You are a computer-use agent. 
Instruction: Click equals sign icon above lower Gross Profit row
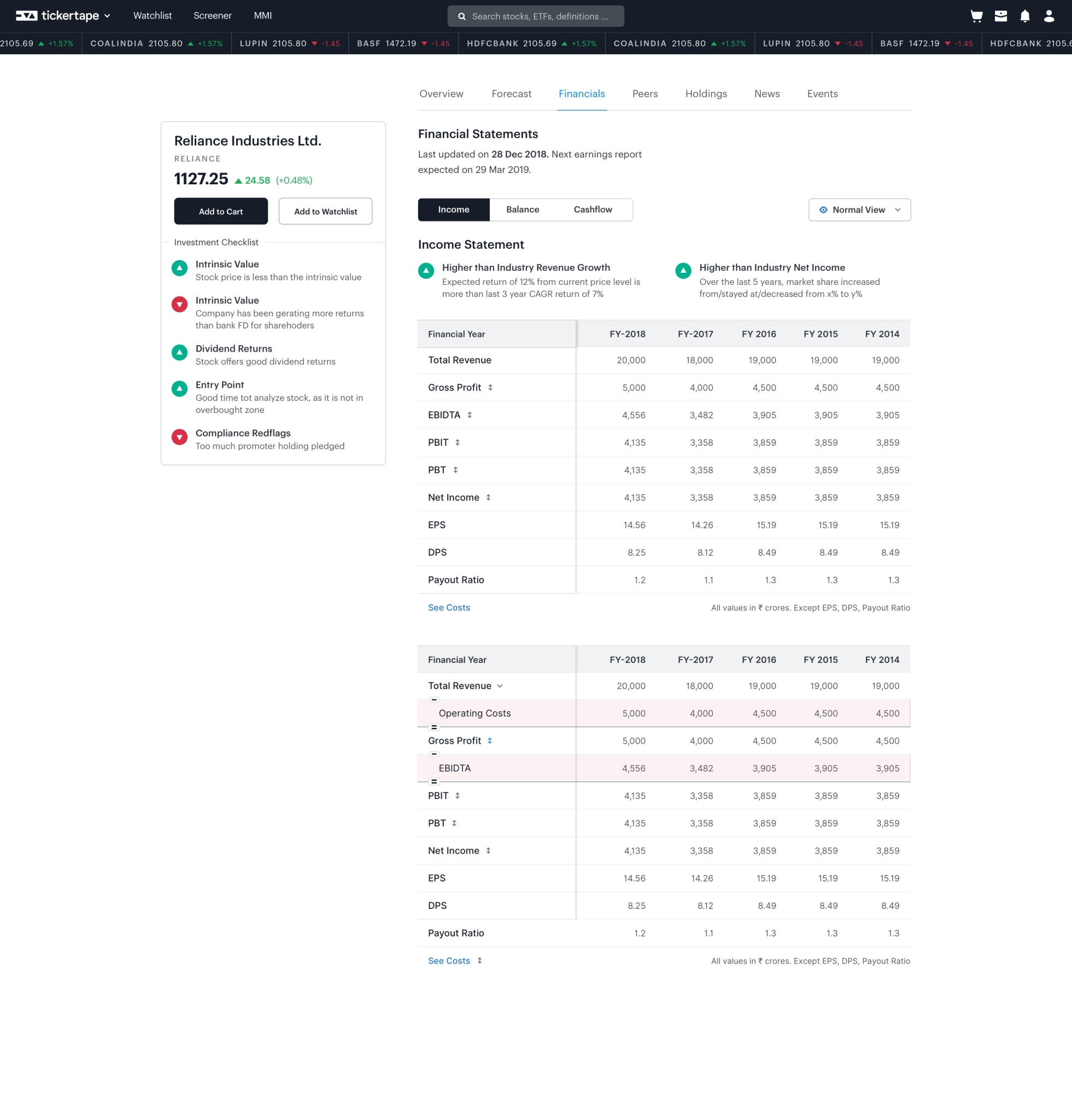click(x=434, y=727)
